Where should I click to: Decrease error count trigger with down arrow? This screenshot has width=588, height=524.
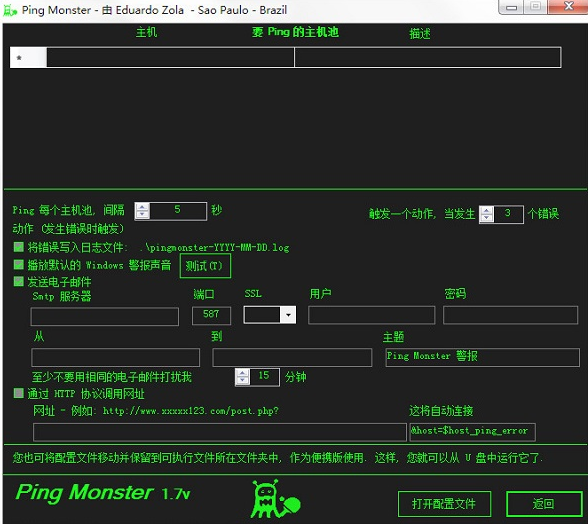pyautogui.click(x=486, y=219)
